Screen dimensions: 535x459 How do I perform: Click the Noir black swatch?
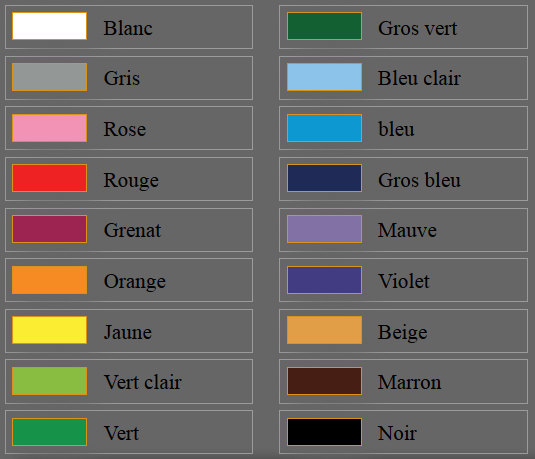click(x=324, y=432)
